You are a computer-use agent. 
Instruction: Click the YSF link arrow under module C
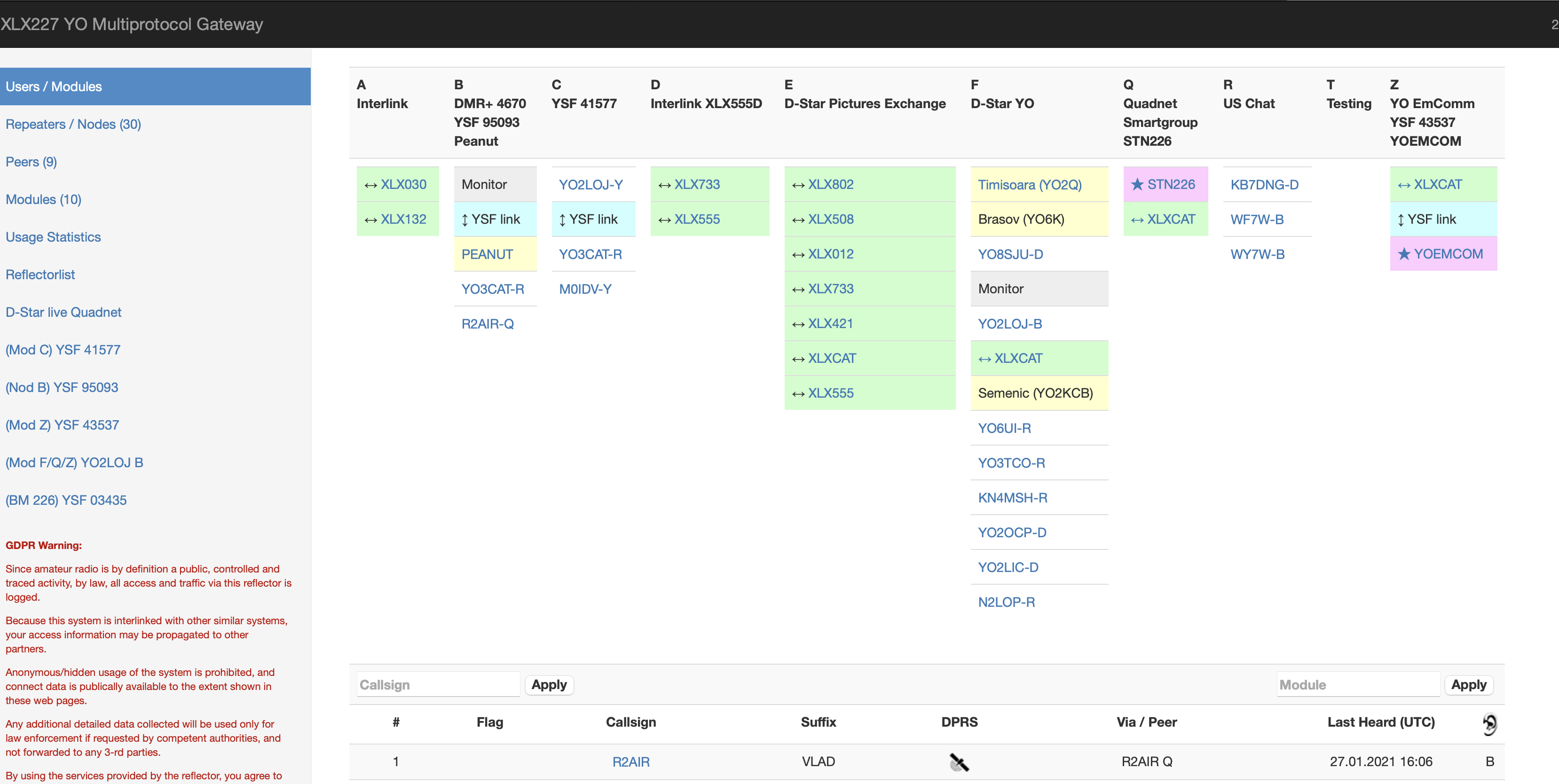click(x=562, y=220)
